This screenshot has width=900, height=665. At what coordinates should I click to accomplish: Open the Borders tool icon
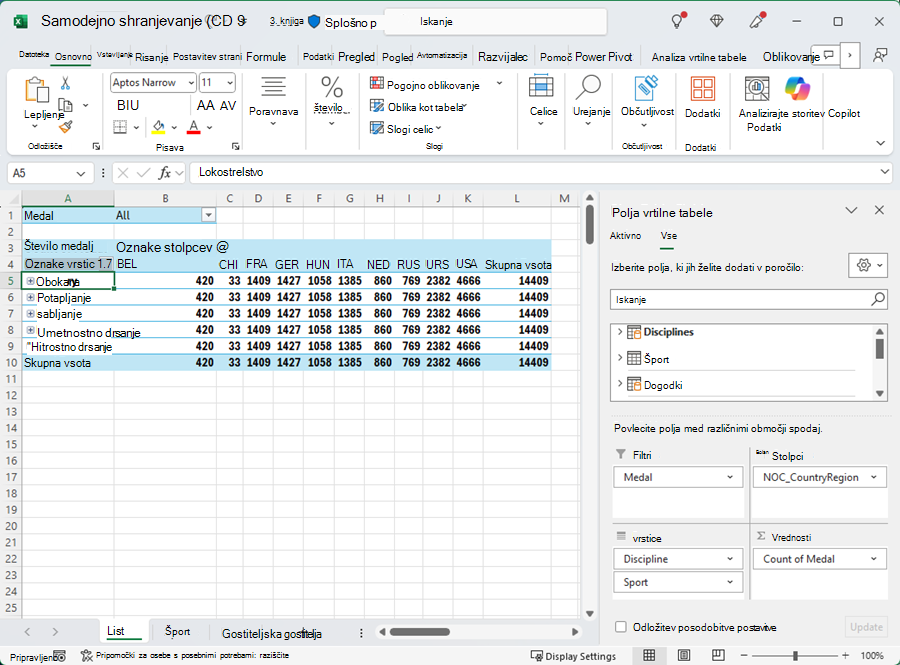(120, 127)
